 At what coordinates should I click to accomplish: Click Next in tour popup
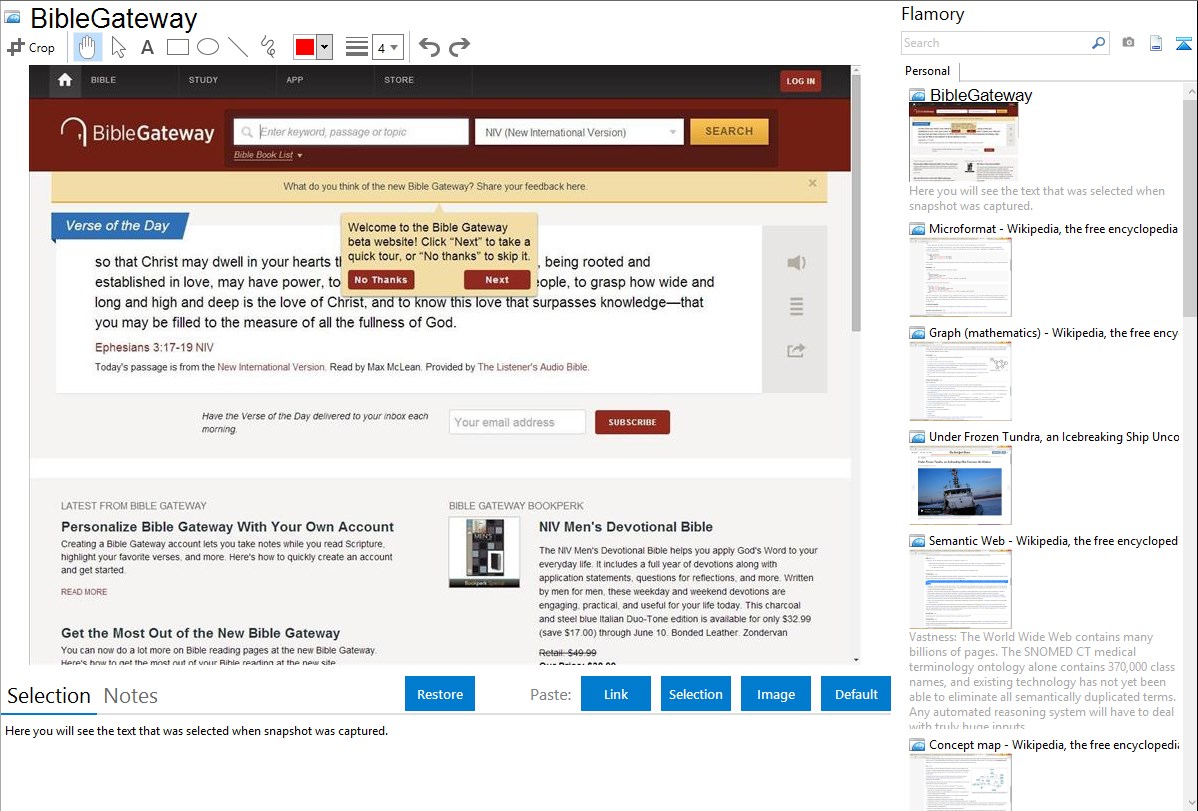(497, 280)
